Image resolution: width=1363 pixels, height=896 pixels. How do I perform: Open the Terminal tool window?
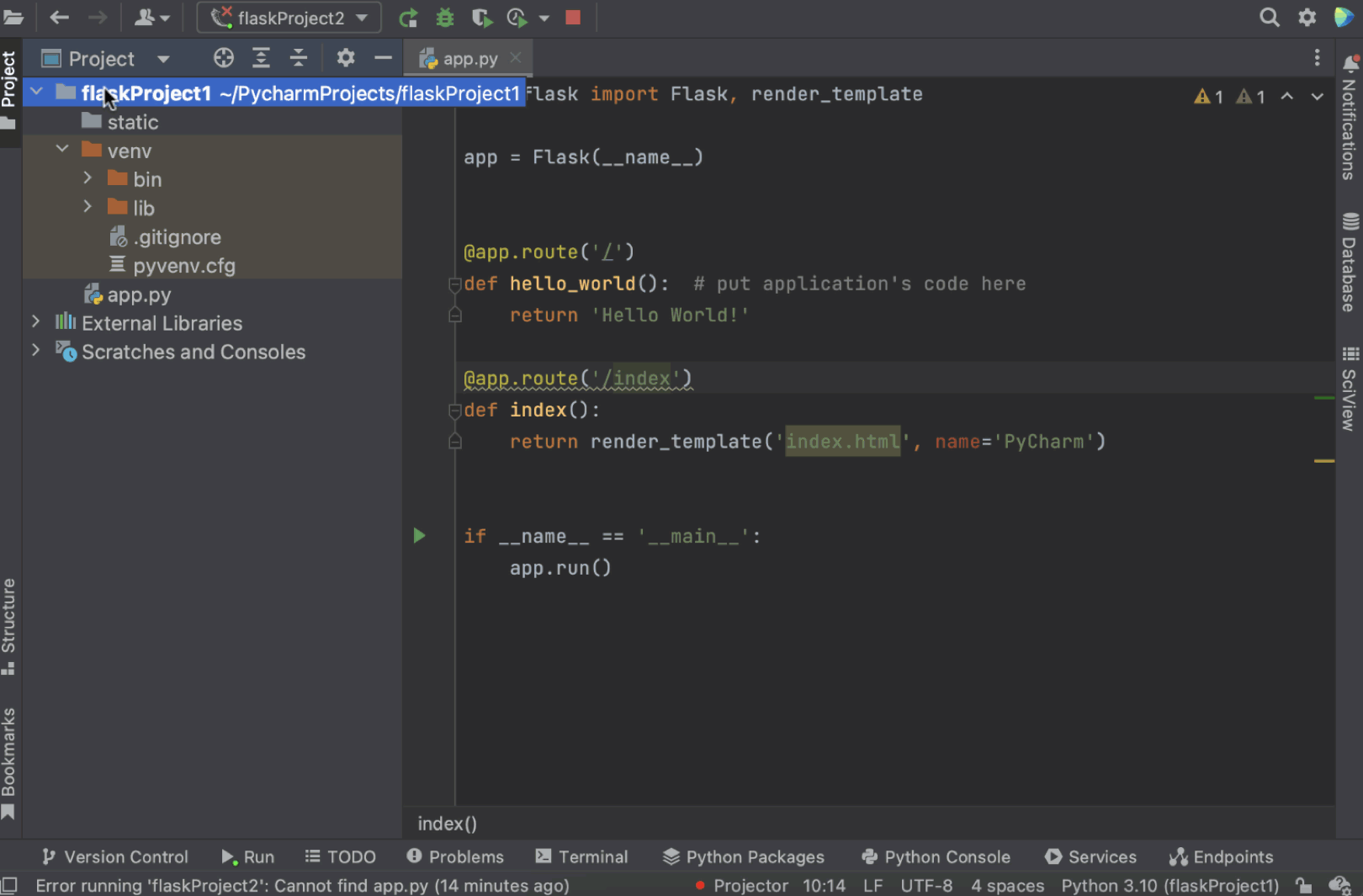(x=581, y=856)
